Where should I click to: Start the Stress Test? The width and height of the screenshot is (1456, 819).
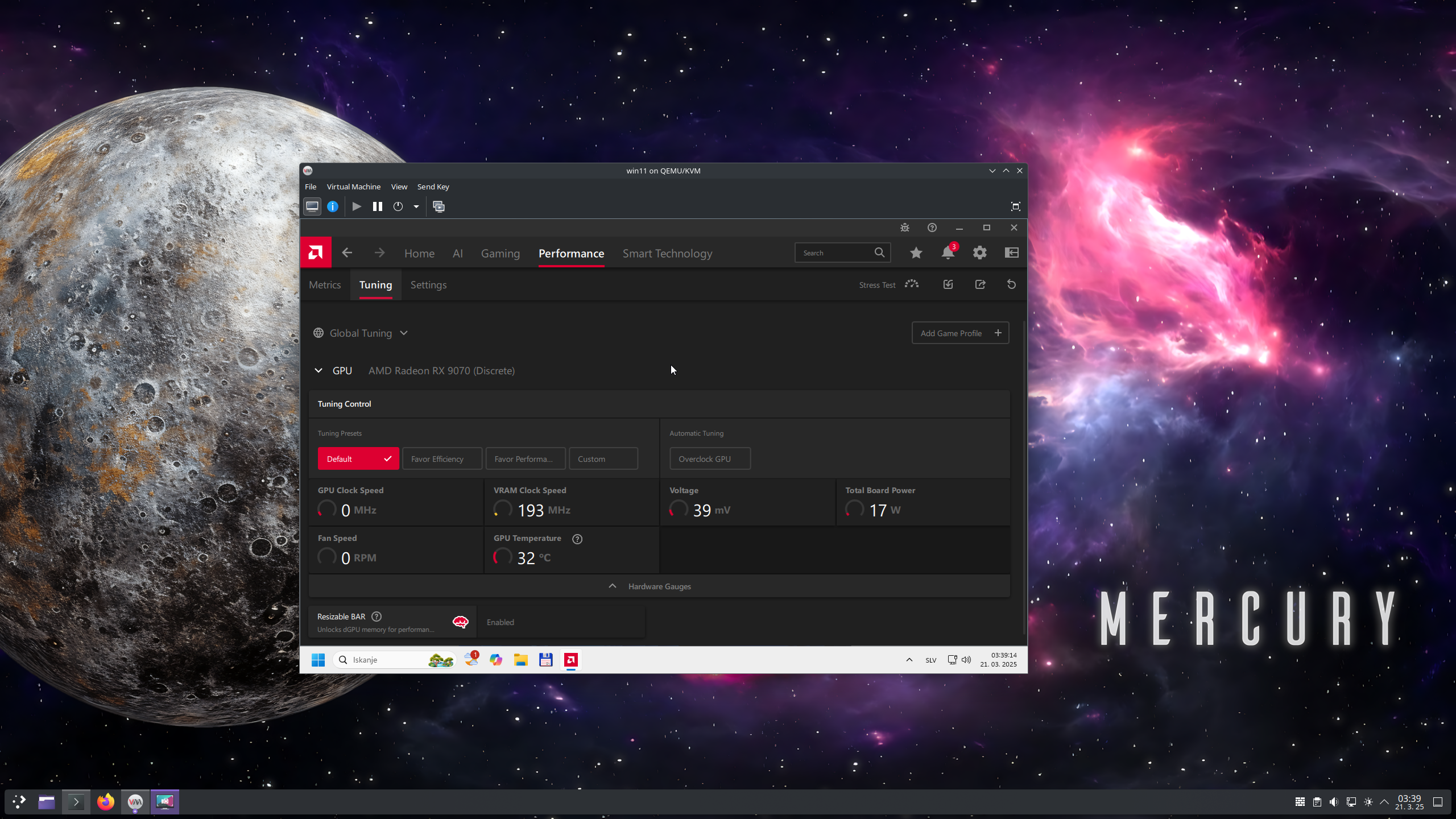[x=889, y=284]
